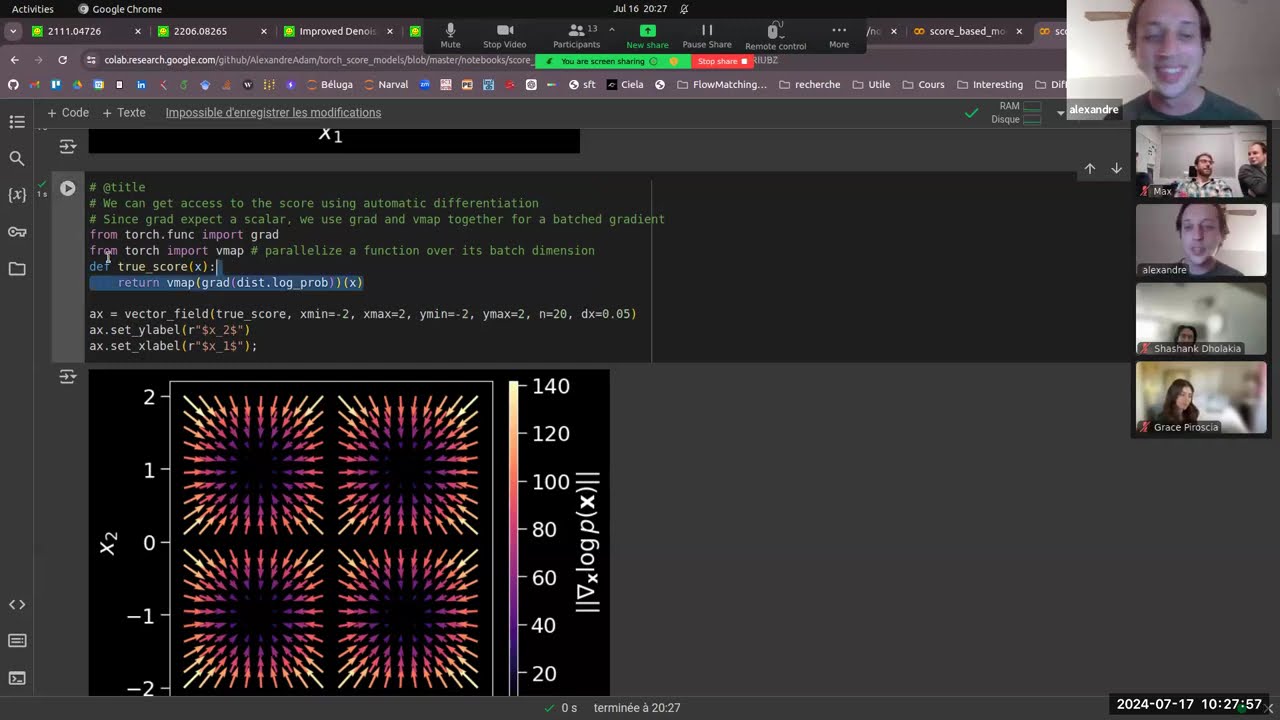The height and width of the screenshot is (720, 1280).
Task: Pause Share in Zoom toolbar
Action: coord(707,36)
